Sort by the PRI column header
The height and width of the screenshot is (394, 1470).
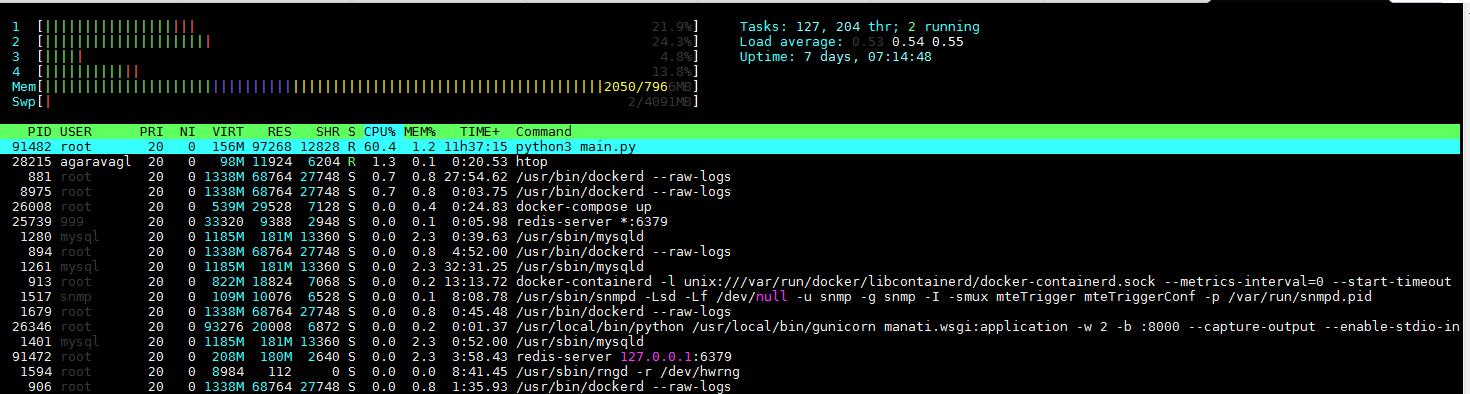[152, 132]
